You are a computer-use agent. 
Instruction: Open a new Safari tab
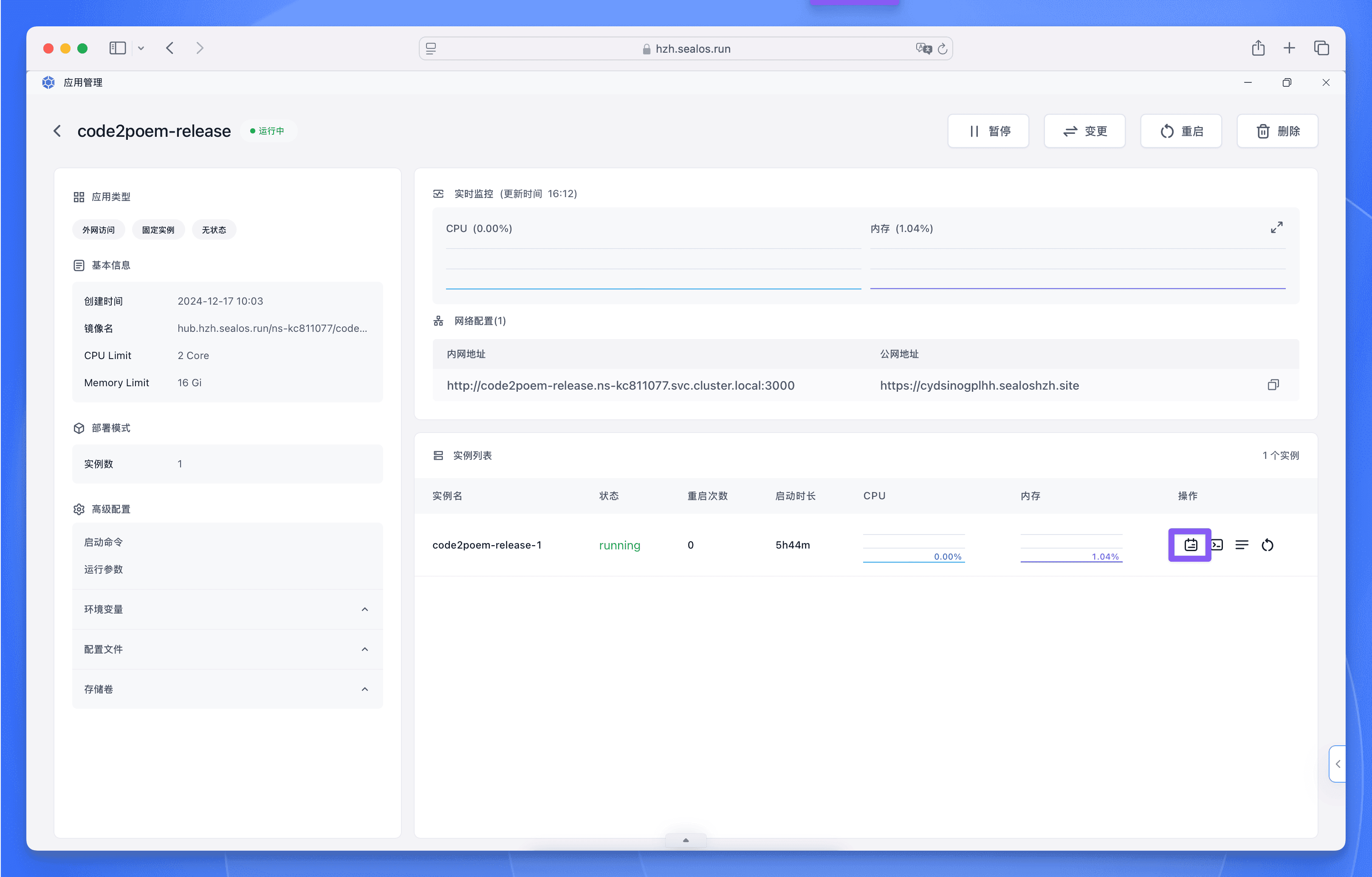(x=1289, y=48)
